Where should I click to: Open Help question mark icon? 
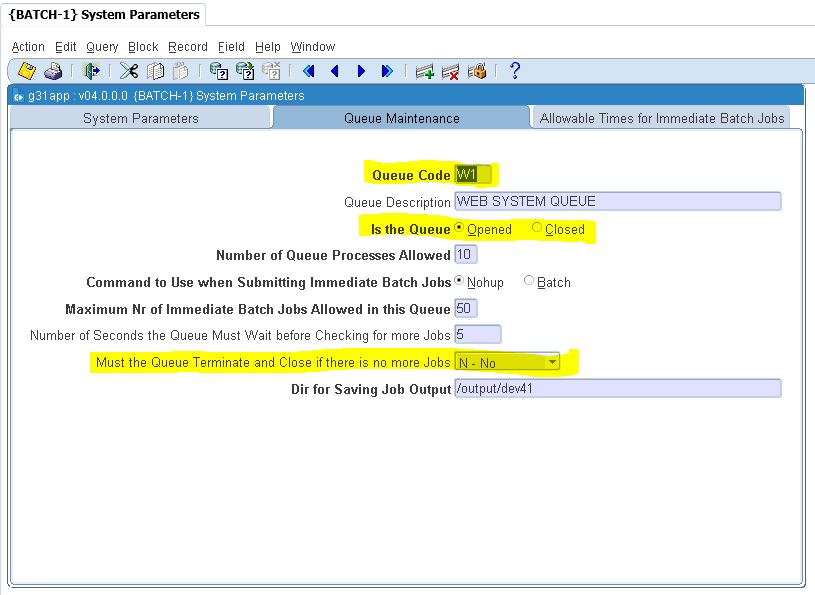pyautogui.click(x=515, y=71)
